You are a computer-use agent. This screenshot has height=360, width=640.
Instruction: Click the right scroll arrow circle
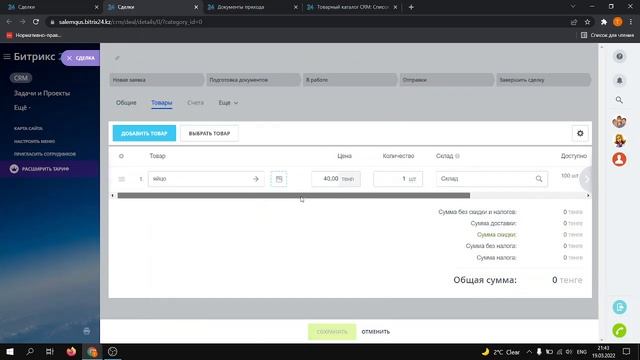[587, 179]
